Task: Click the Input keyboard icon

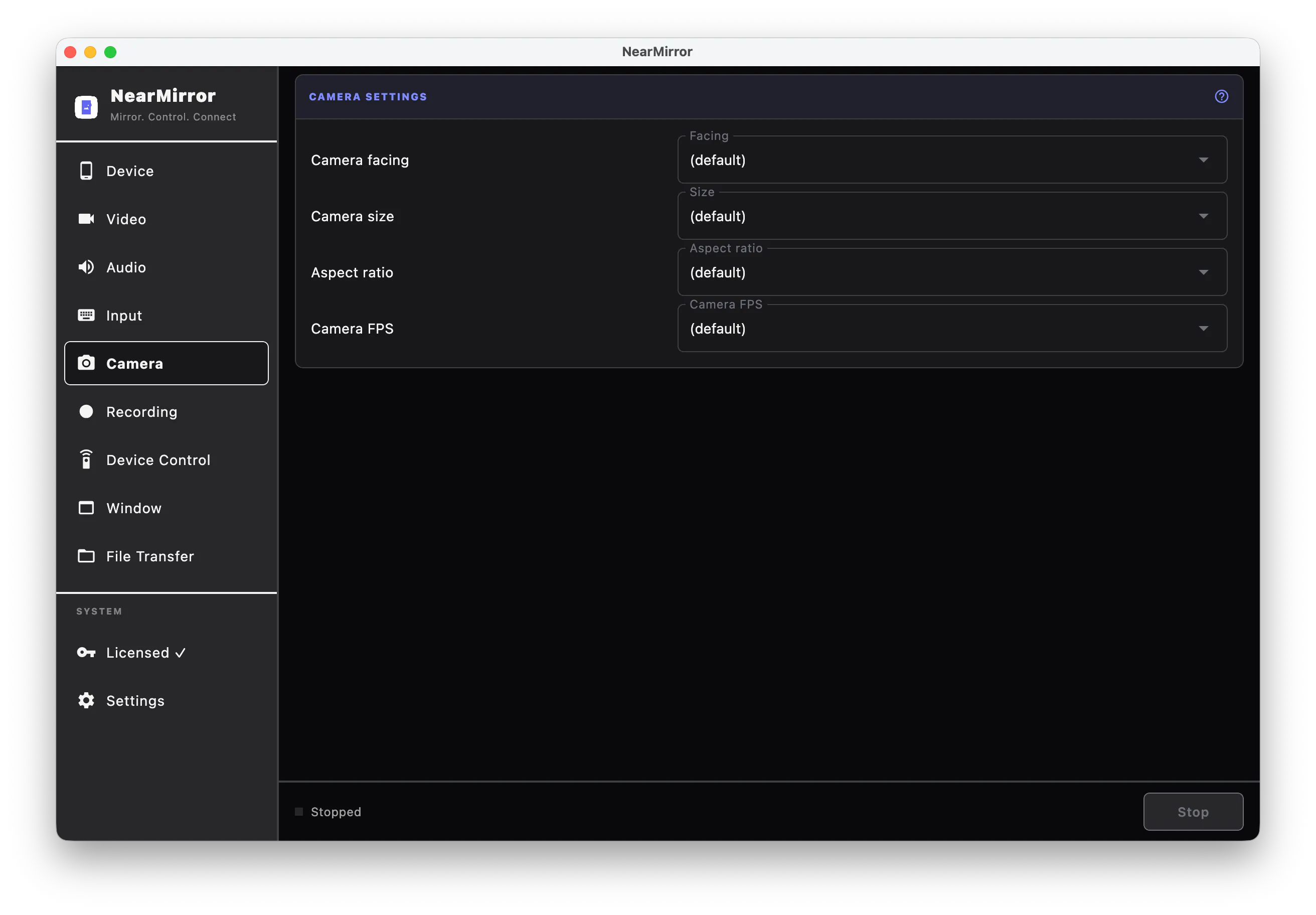Action: pyautogui.click(x=86, y=316)
